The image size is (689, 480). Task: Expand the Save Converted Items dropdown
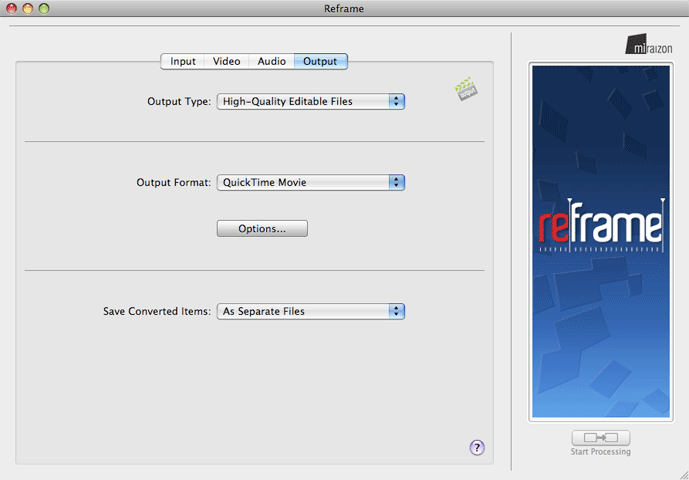[x=310, y=311]
